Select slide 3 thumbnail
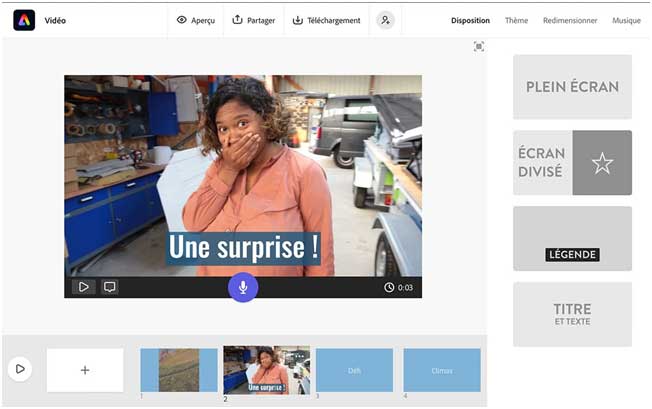 354,370
